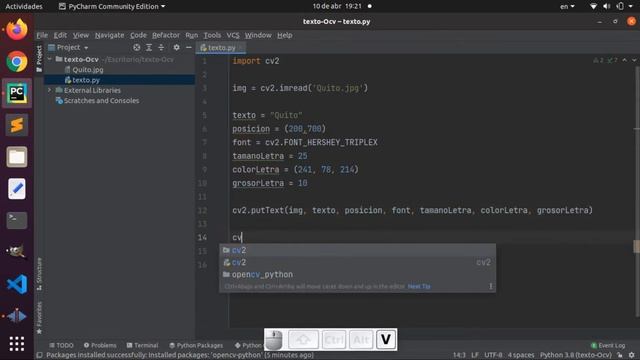Screen dimensions: 640x360
Task: Choose opencv_python completion suggestion
Action: click(x=358, y=275)
